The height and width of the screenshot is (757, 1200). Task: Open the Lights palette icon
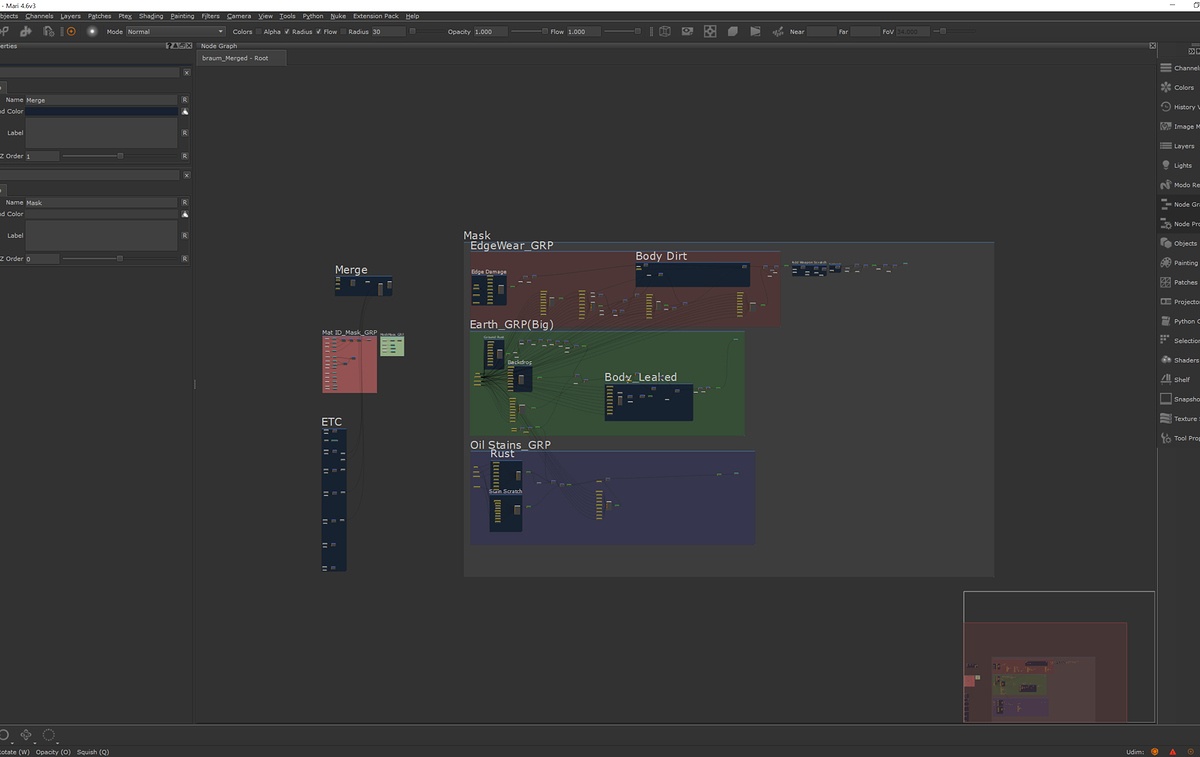coord(1165,165)
